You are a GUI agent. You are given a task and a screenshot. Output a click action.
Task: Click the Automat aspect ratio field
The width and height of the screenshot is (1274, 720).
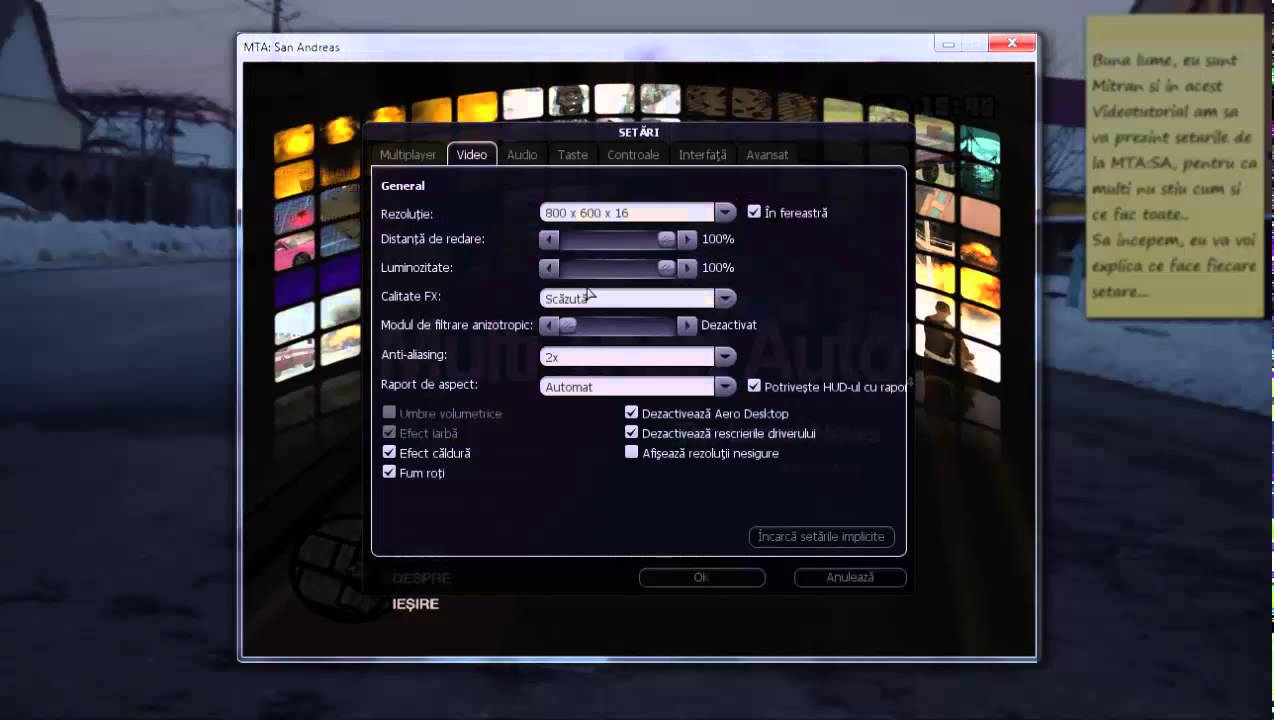coord(627,387)
